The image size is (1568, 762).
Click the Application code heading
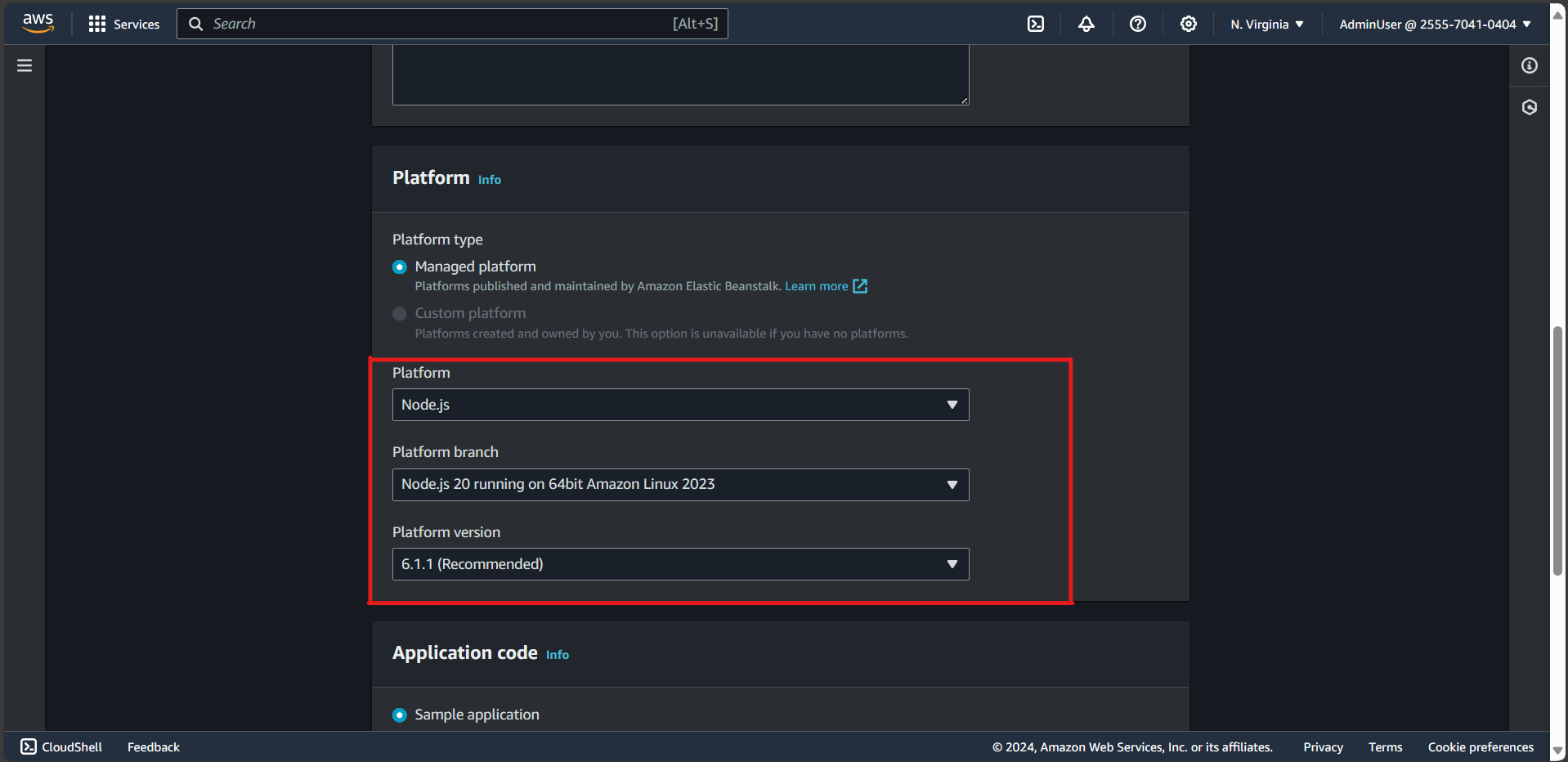click(465, 652)
